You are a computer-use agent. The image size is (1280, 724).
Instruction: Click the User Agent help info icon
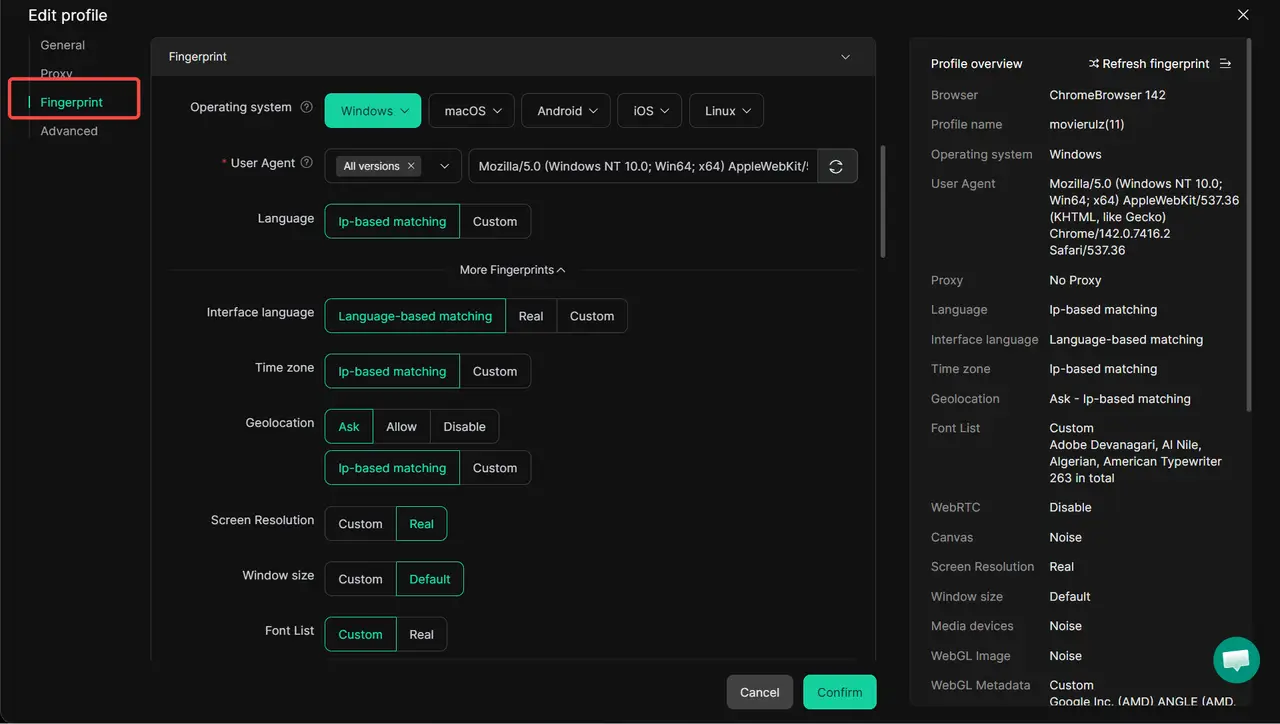(x=307, y=163)
